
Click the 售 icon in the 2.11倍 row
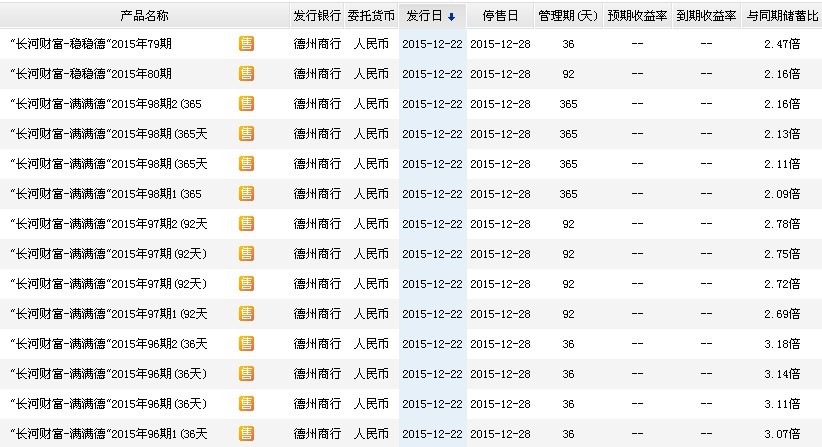[246, 163]
